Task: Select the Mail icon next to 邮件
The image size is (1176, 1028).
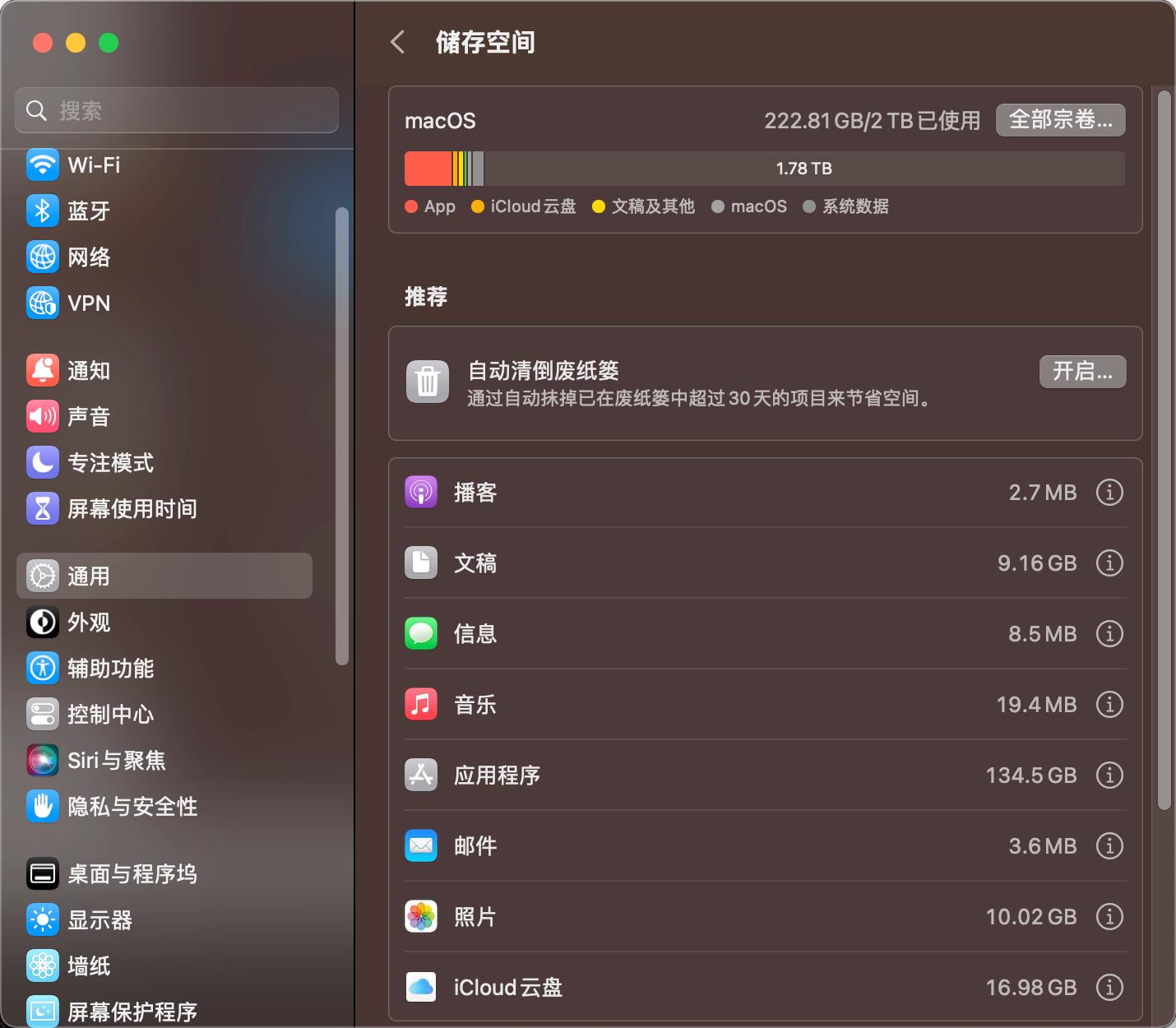Action: pyautogui.click(x=421, y=845)
